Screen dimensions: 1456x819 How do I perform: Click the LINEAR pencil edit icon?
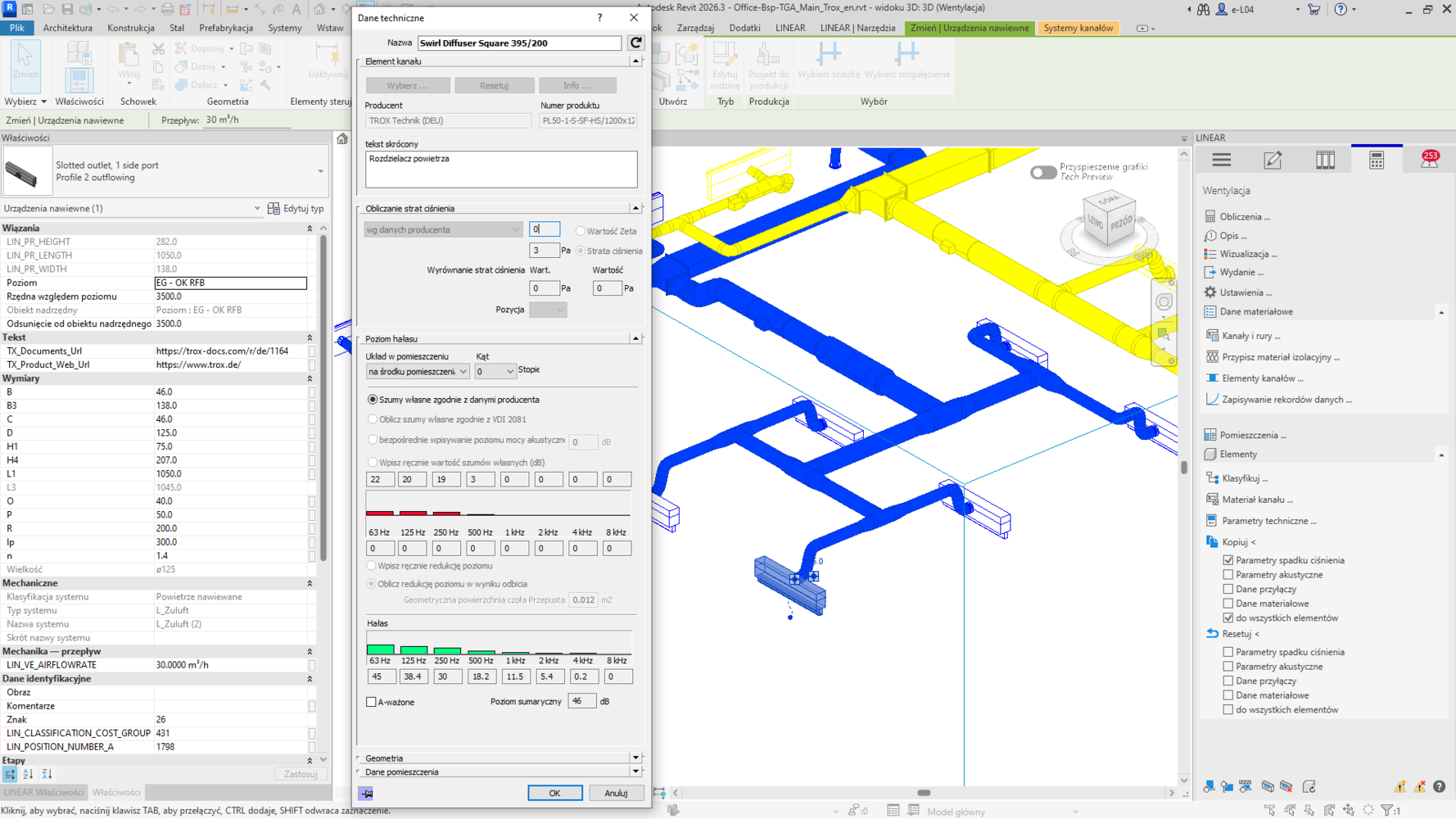(1273, 161)
